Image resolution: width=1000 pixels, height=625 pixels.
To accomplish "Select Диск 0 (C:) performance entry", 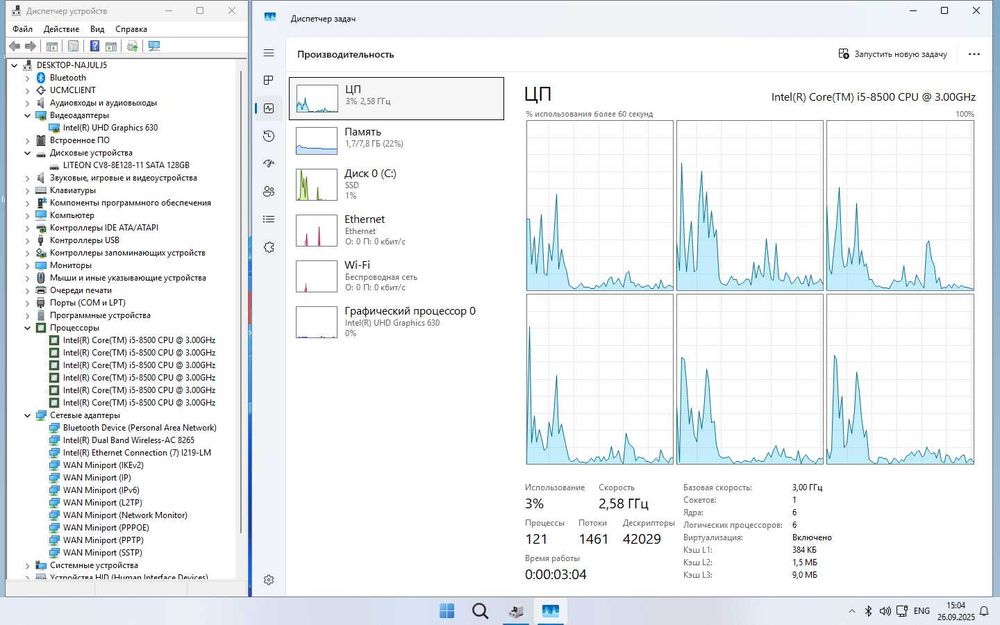I will click(x=396, y=184).
